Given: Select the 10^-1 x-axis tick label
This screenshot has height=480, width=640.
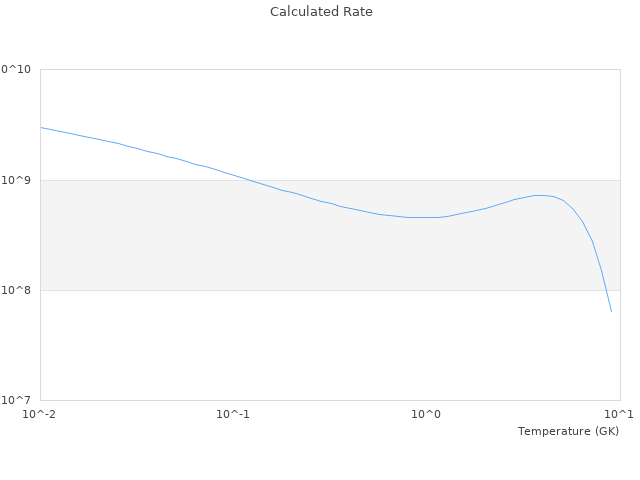Looking at the screenshot, I should [x=233, y=414].
